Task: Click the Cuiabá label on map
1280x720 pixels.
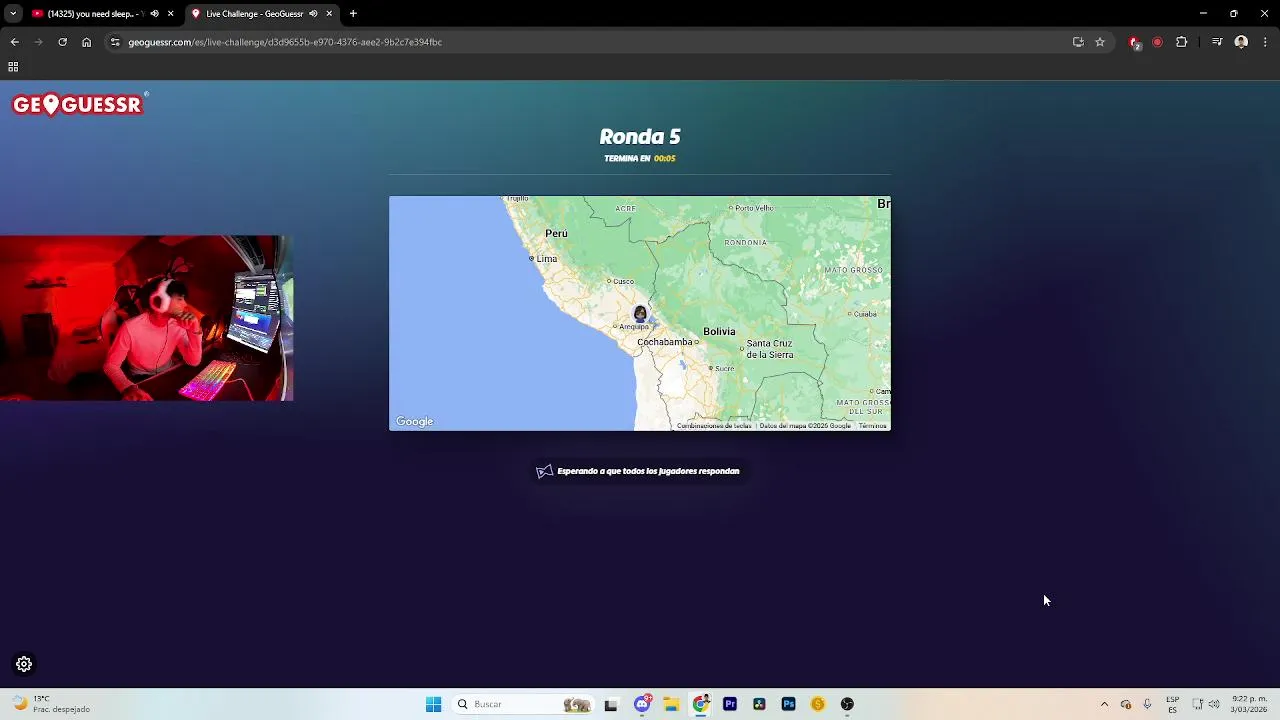Action: (863, 314)
